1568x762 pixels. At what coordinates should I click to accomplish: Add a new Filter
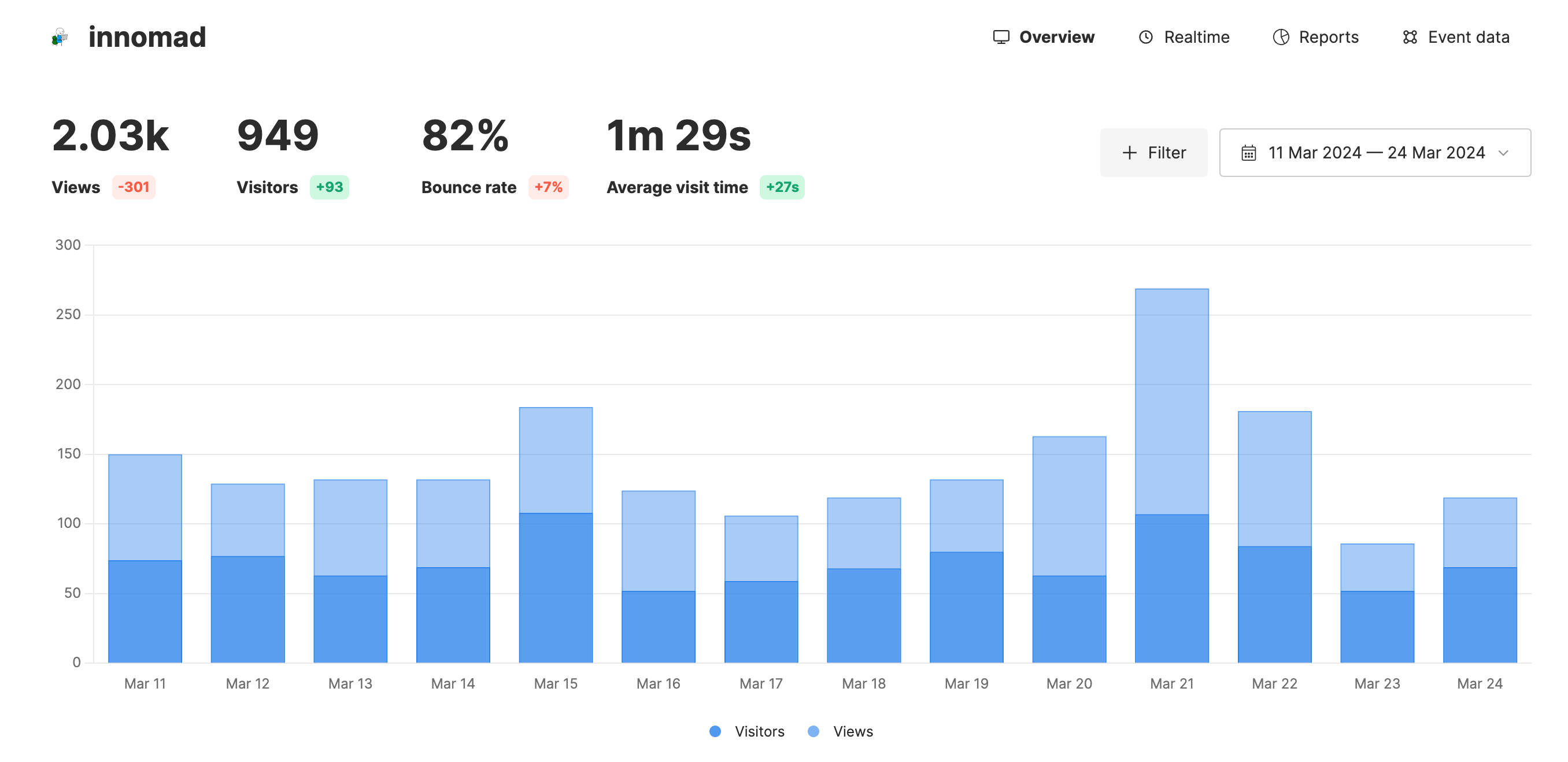click(1153, 152)
